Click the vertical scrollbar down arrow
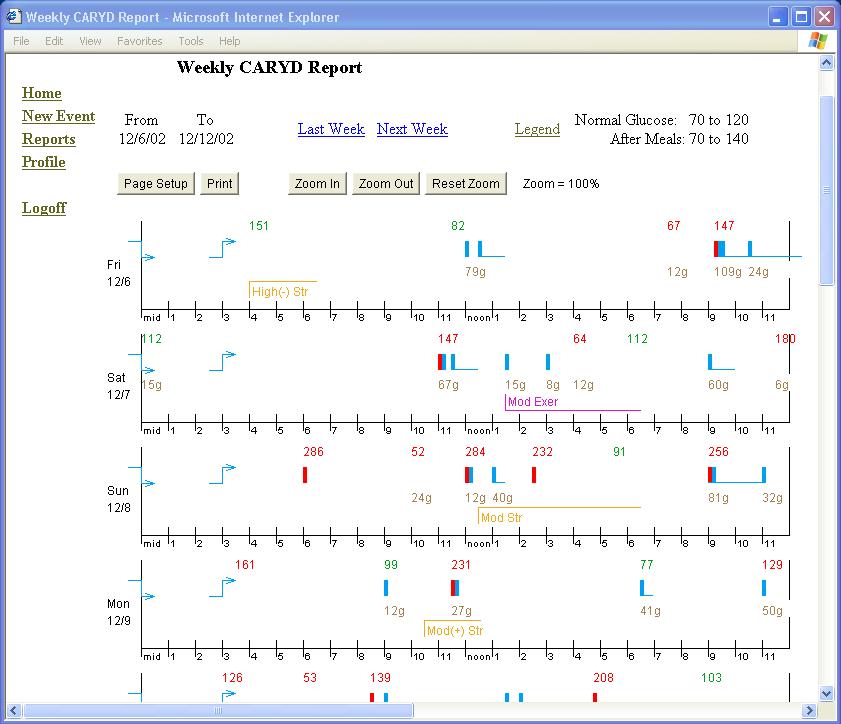This screenshot has width=841, height=724. click(x=827, y=693)
